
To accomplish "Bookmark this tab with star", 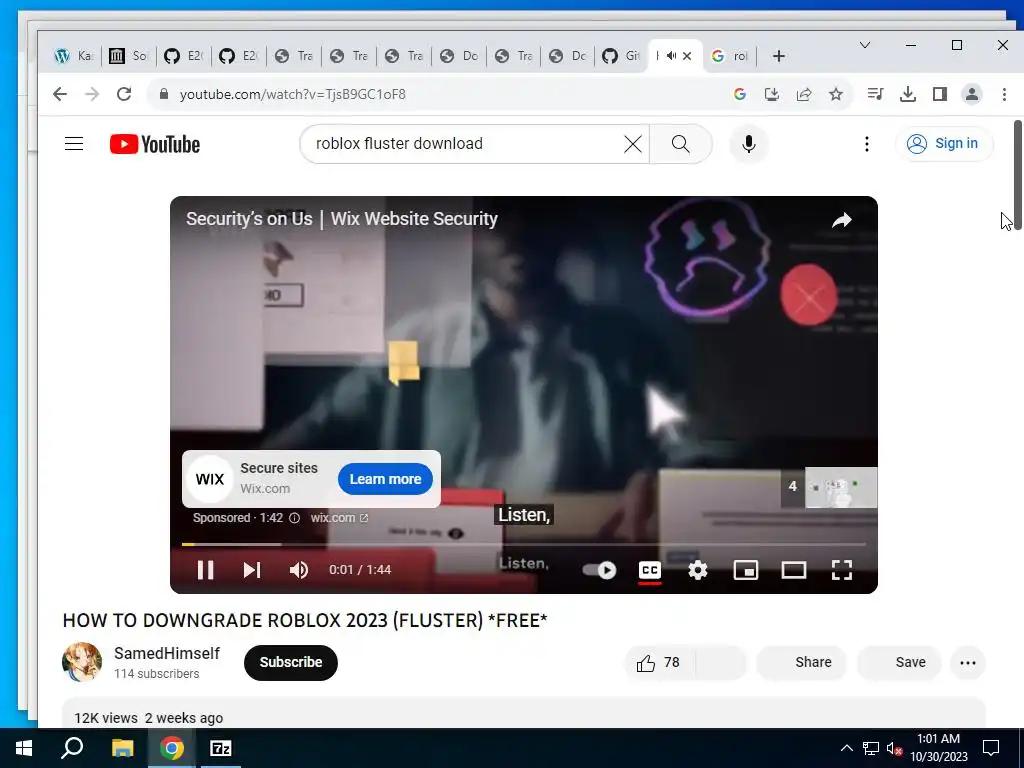I will point(836,94).
